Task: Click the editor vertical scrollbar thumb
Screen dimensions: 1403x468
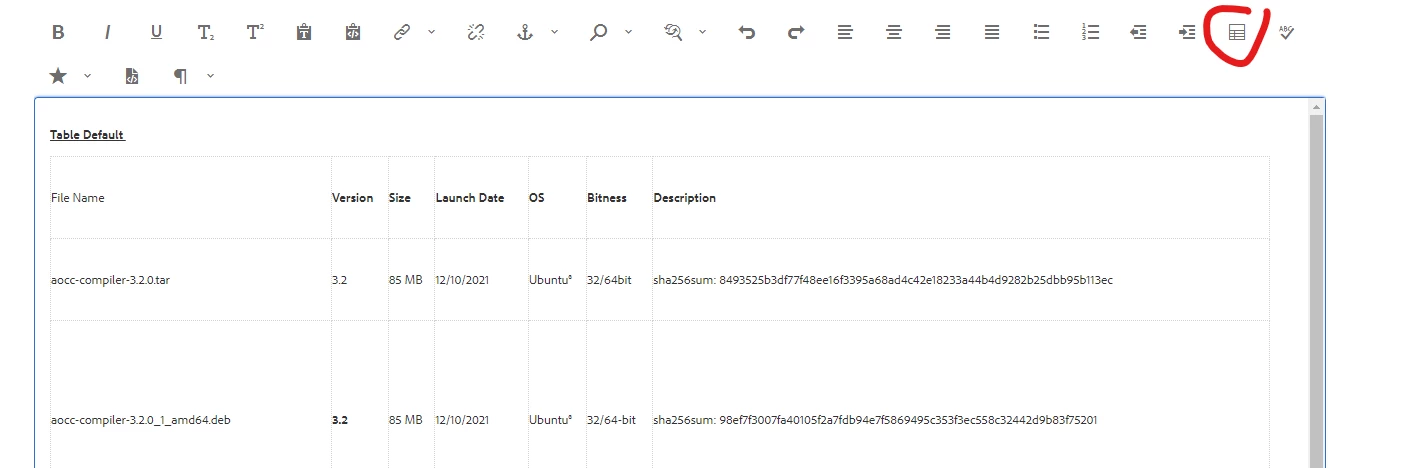Action: tap(1316, 290)
